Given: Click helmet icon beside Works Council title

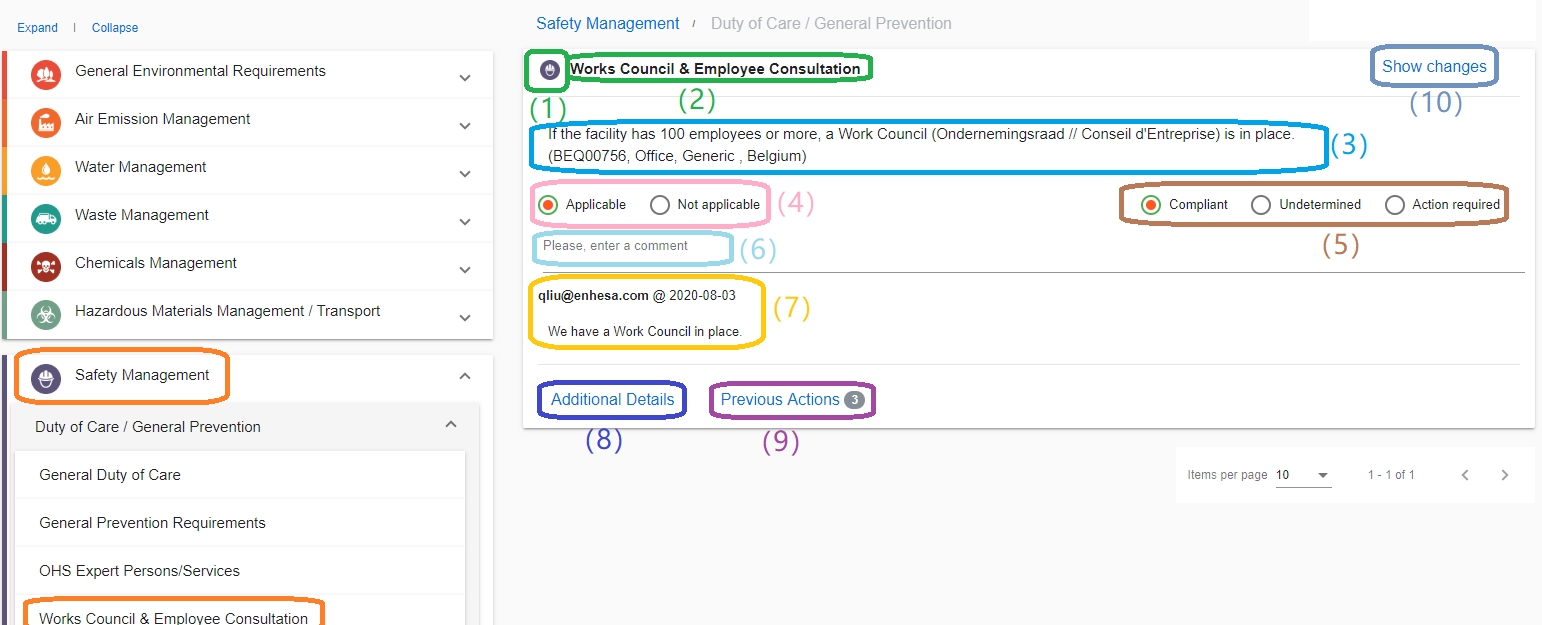Looking at the screenshot, I should pos(548,70).
